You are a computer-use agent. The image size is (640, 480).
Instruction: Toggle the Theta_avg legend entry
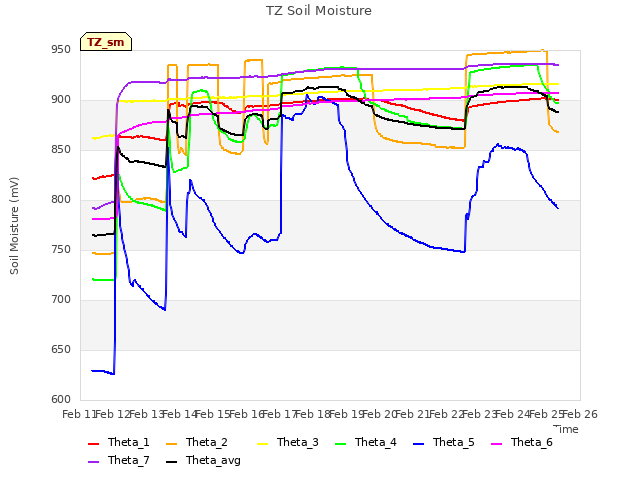click(203, 460)
